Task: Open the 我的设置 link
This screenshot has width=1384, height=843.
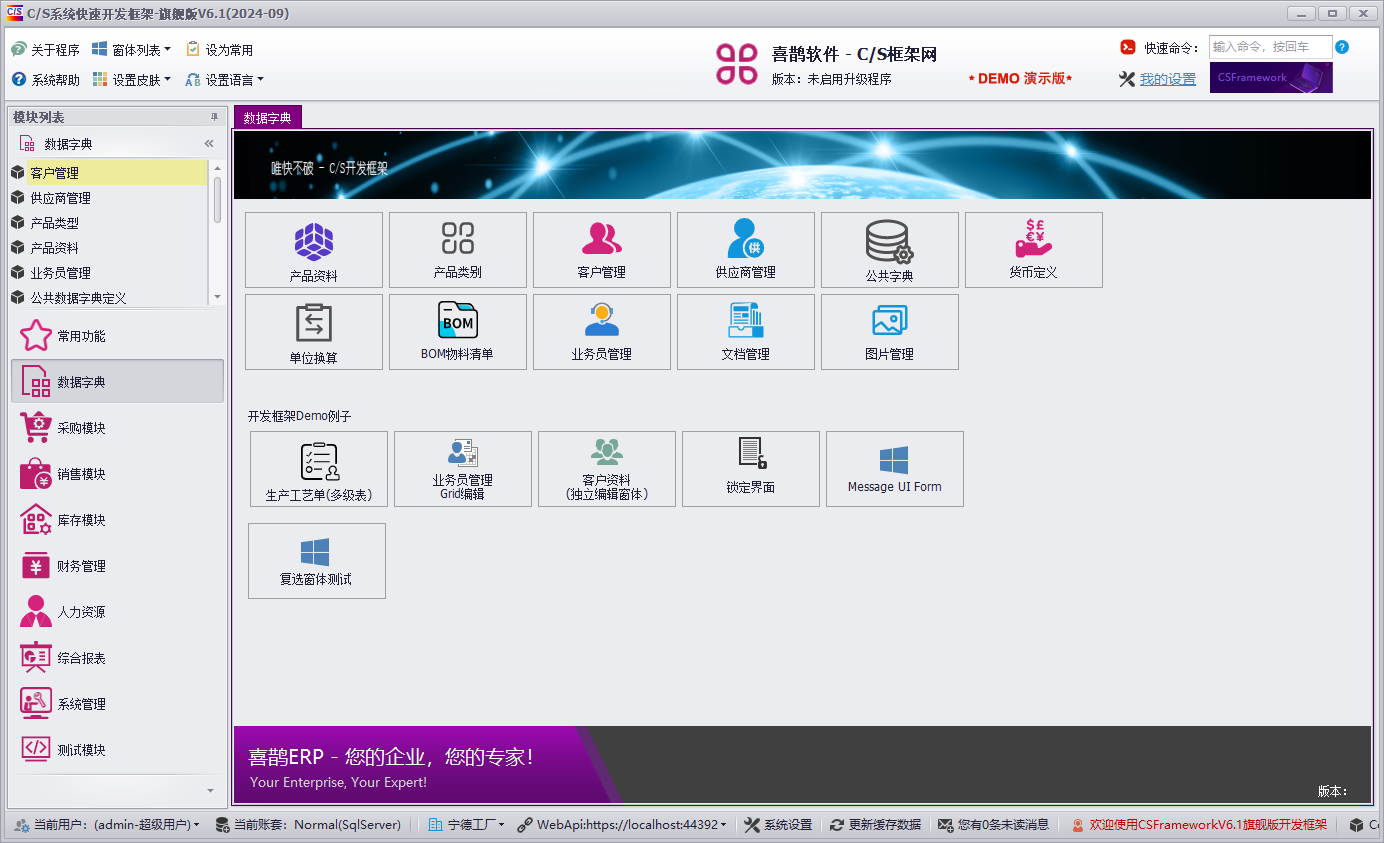Action: [x=1167, y=80]
